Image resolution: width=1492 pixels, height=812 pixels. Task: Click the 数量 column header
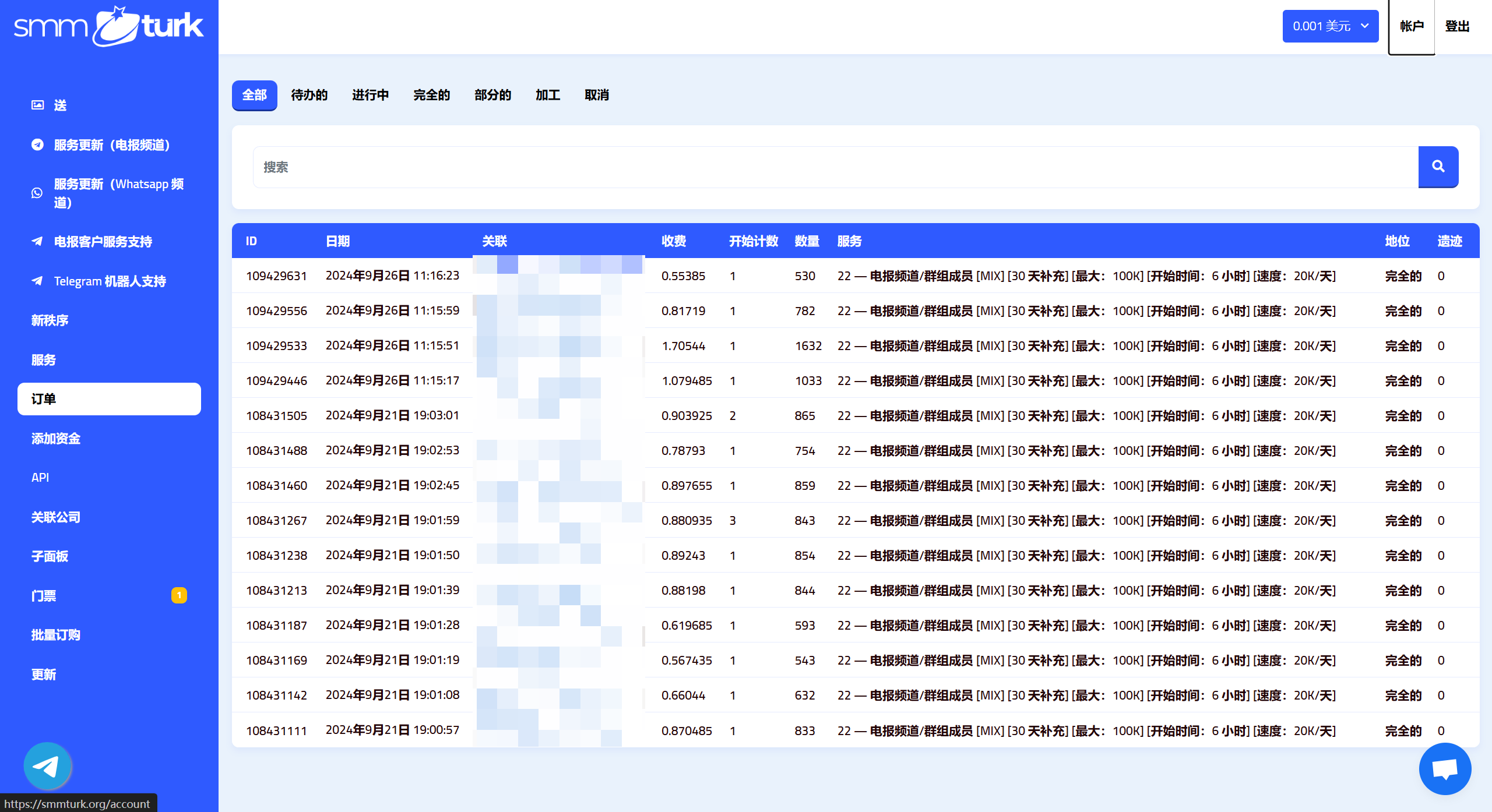[x=807, y=241]
